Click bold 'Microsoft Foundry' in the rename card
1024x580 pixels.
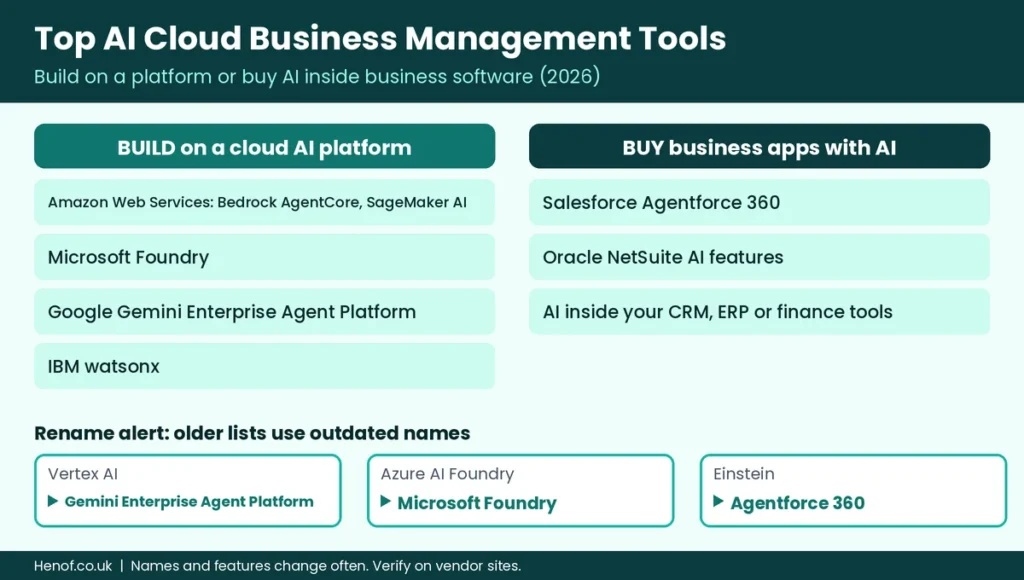[x=477, y=503]
